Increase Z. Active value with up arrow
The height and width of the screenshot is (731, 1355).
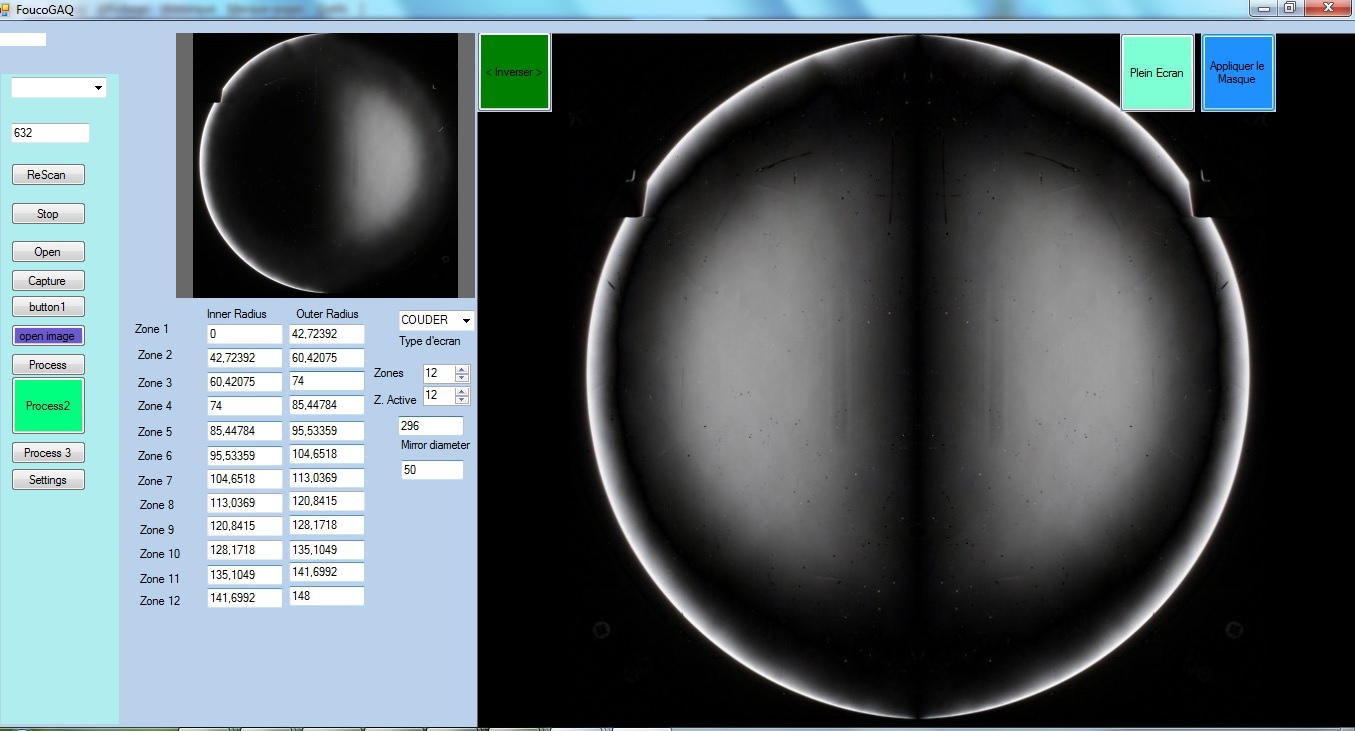pyautogui.click(x=461, y=391)
